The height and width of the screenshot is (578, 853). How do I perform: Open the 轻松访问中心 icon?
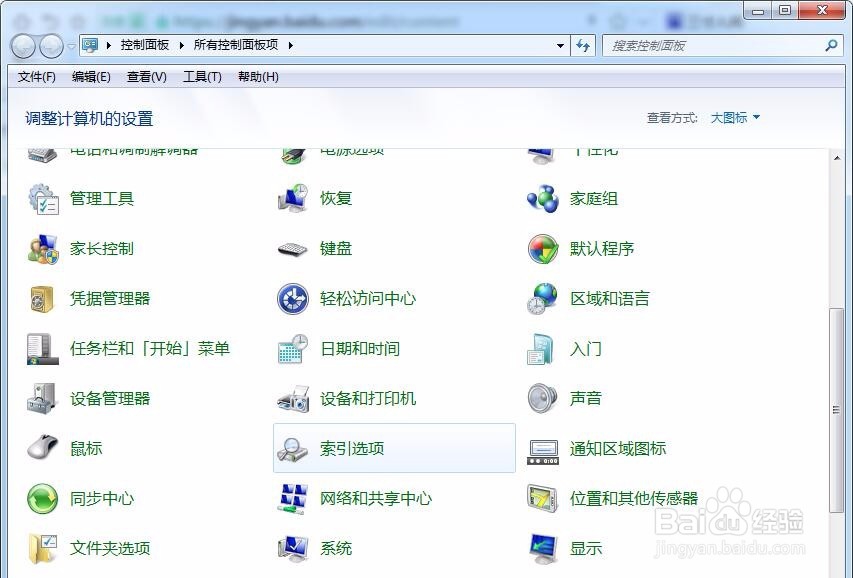293,299
